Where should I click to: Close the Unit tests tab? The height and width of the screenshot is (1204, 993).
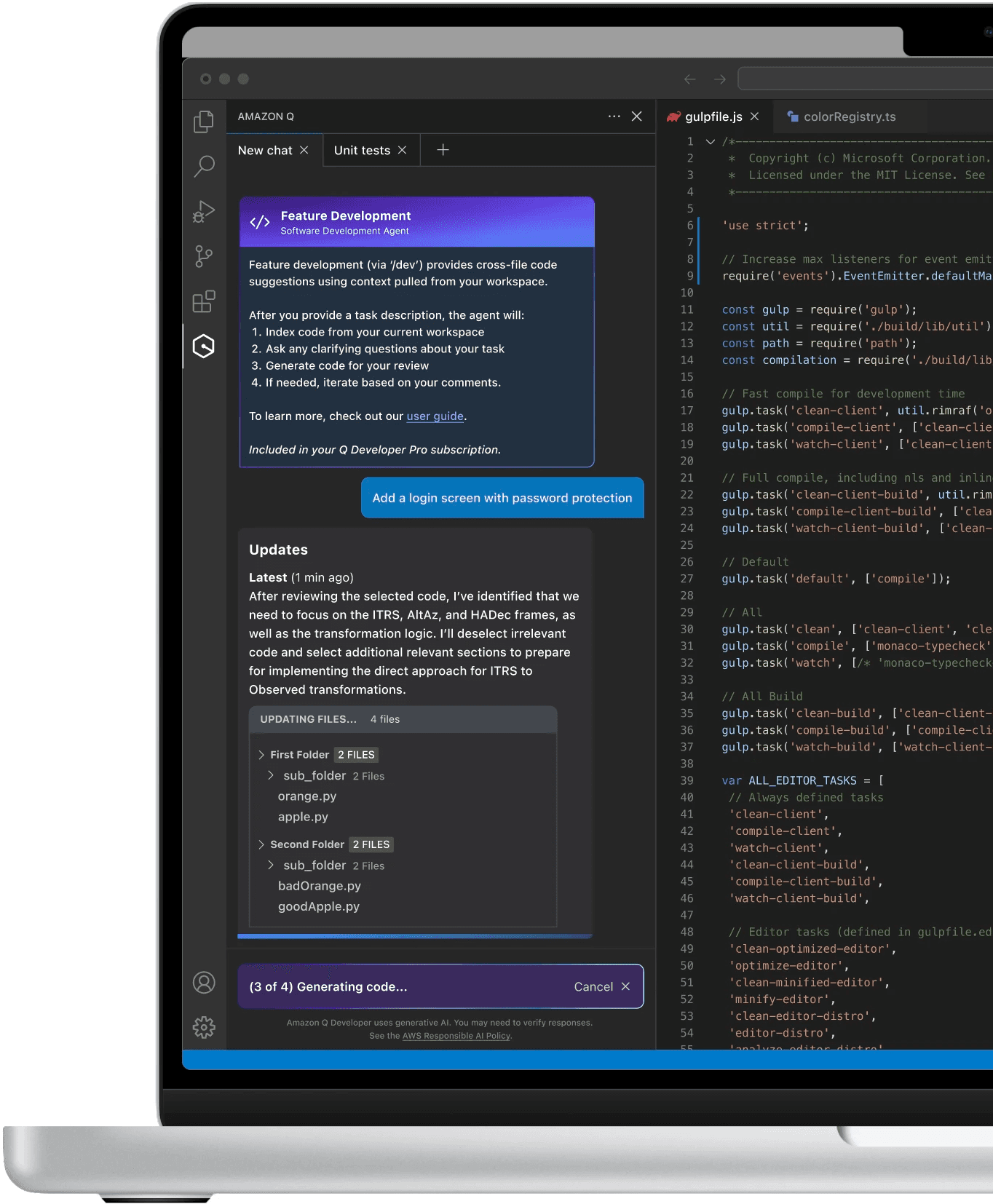pyautogui.click(x=402, y=150)
